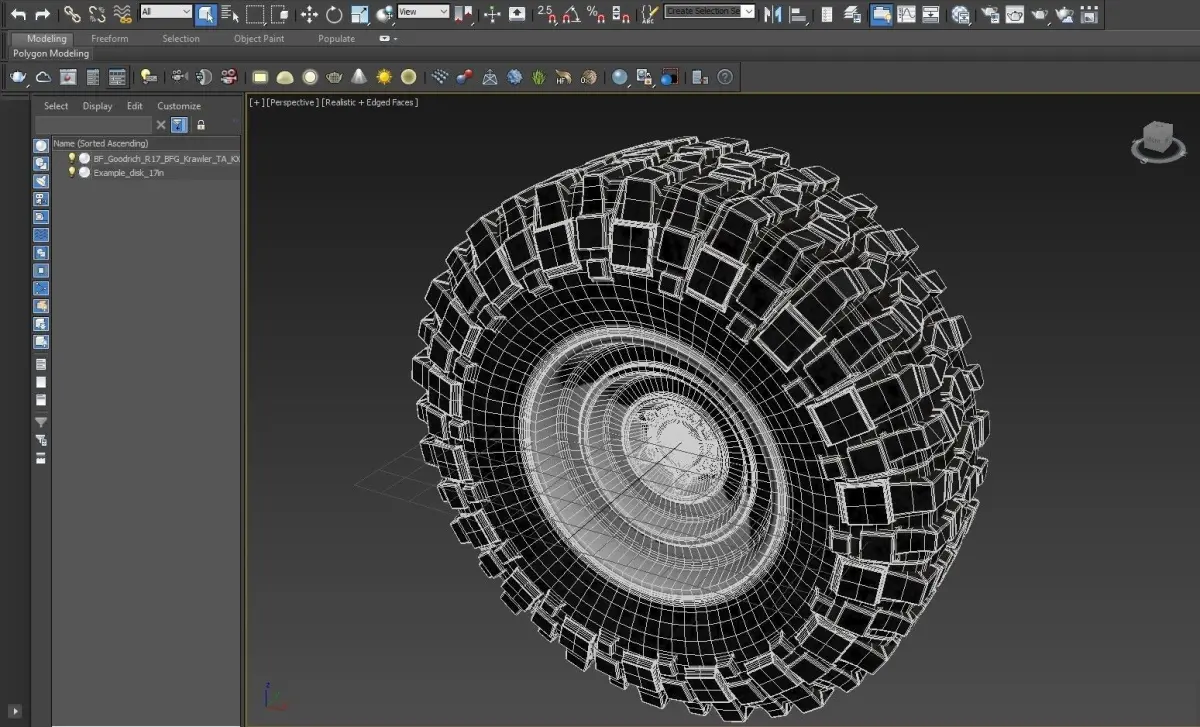The height and width of the screenshot is (727, 1200).
Task: Toggle Keyboard Shortcut Override button
Action: 516,14
